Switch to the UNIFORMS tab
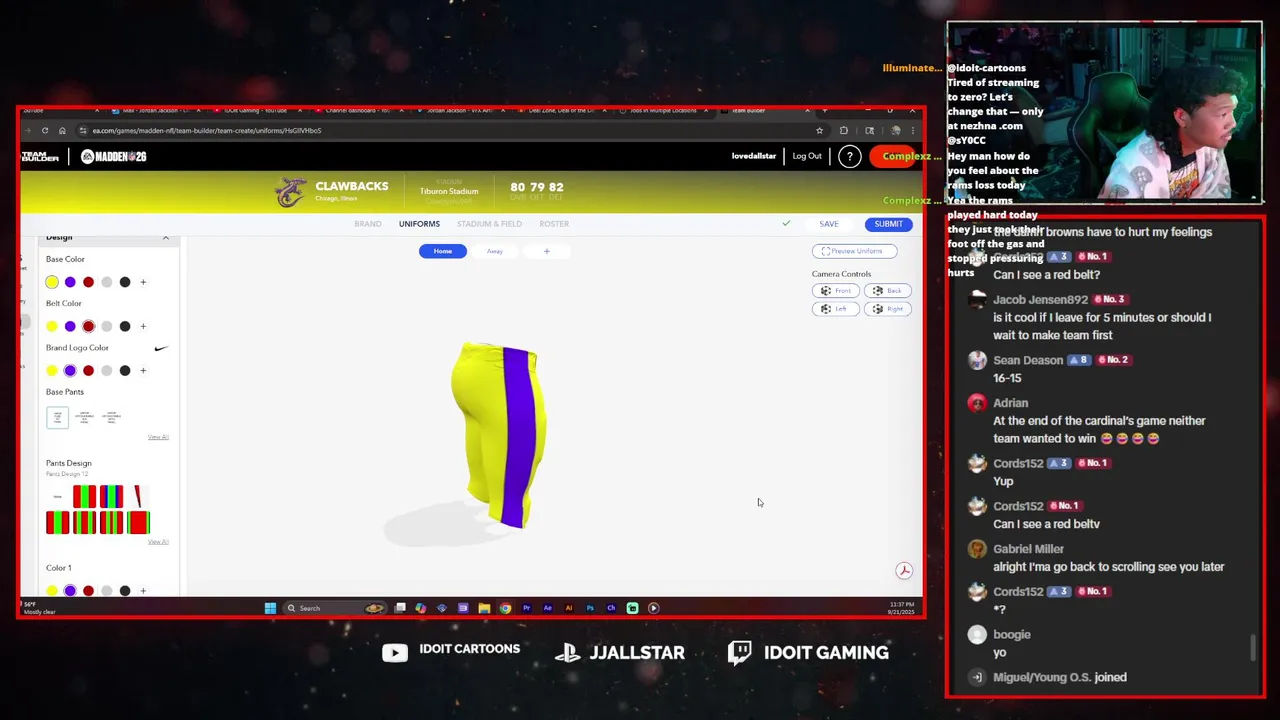This screenshot has width=1280, height=720. coord(419,224)
